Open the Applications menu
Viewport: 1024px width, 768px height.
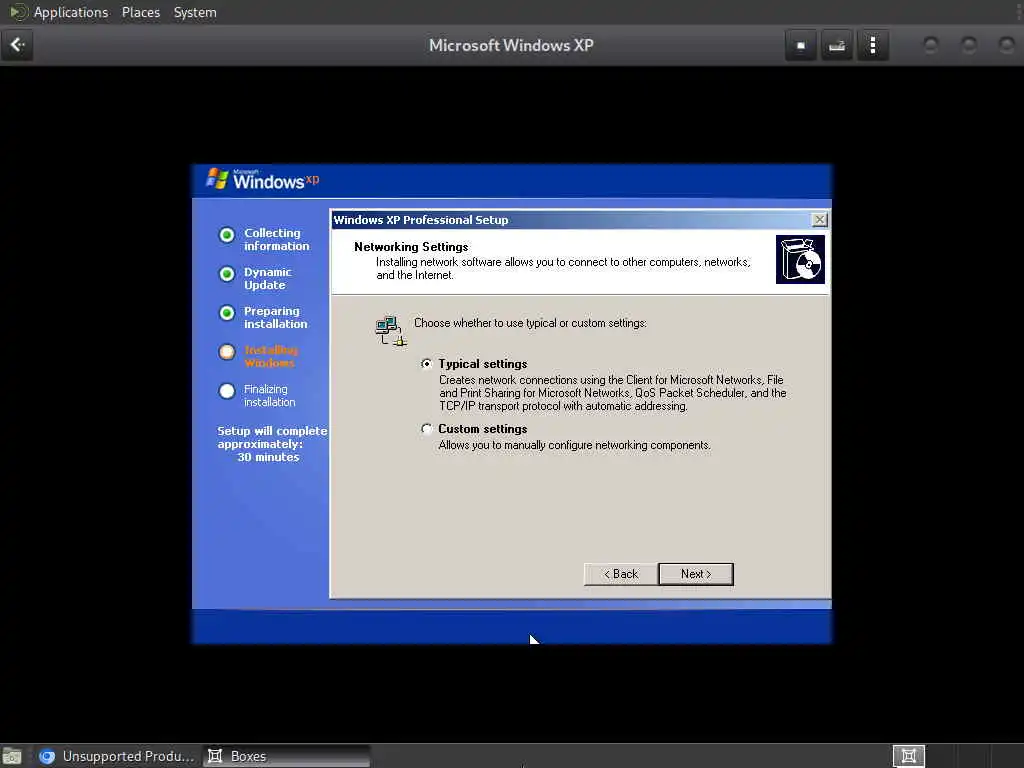click(x=71, y=12)
